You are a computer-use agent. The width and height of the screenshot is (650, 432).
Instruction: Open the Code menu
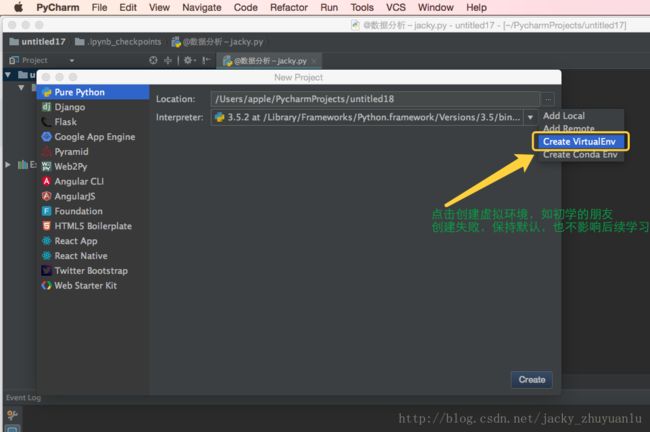[x=246, y=7]
